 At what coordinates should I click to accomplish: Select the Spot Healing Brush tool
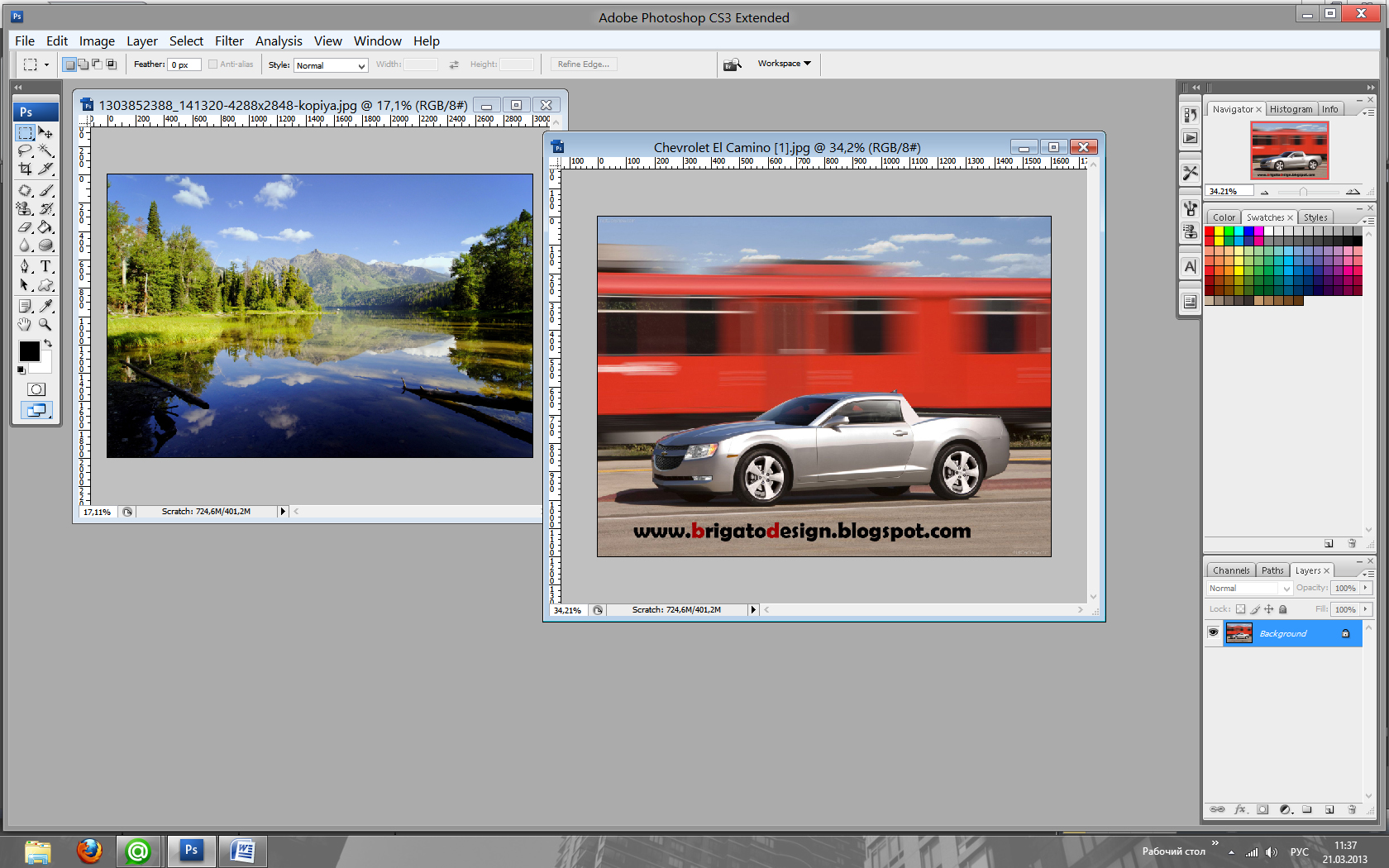(26, 190)
